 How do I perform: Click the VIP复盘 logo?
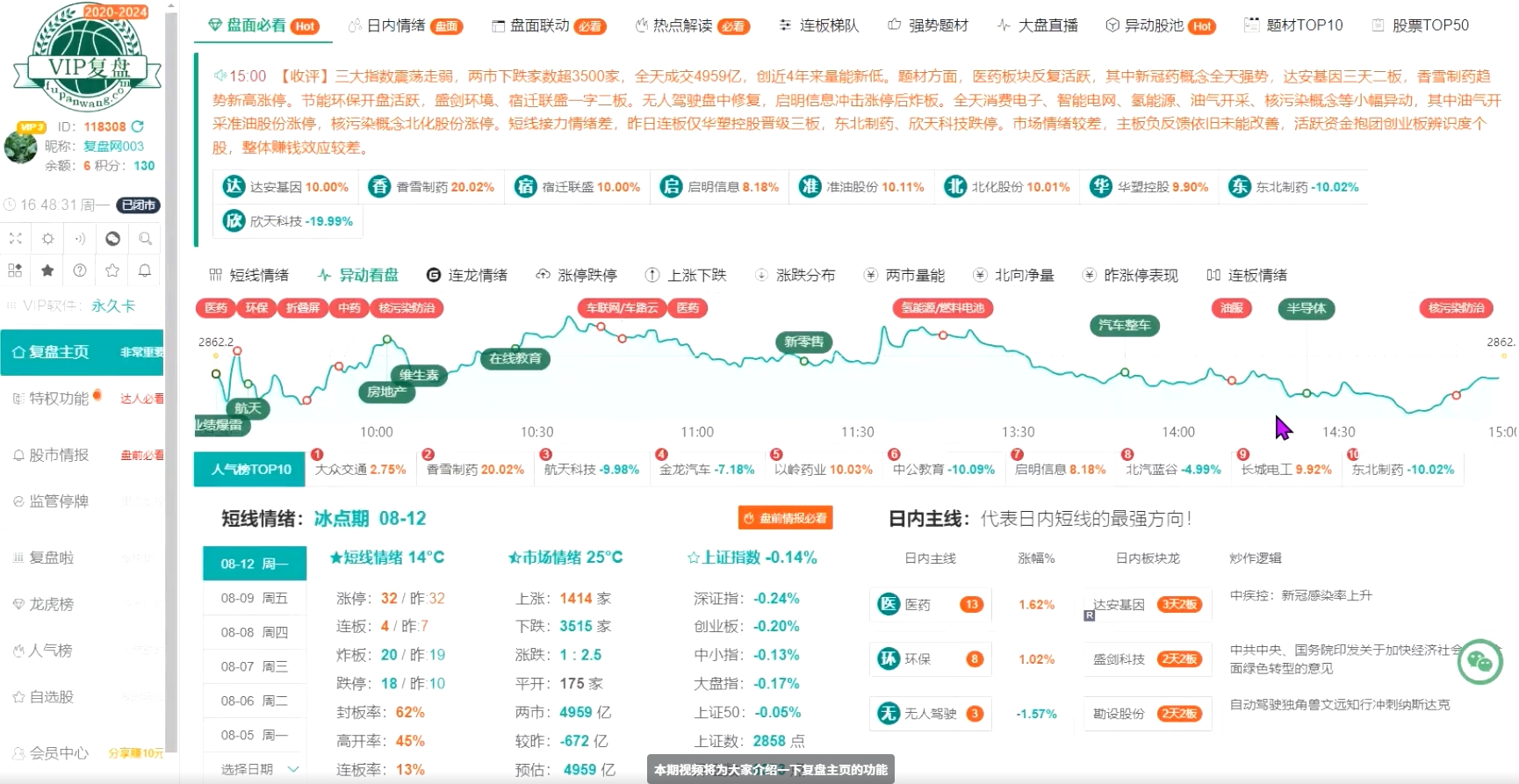(x=87, y=57)
